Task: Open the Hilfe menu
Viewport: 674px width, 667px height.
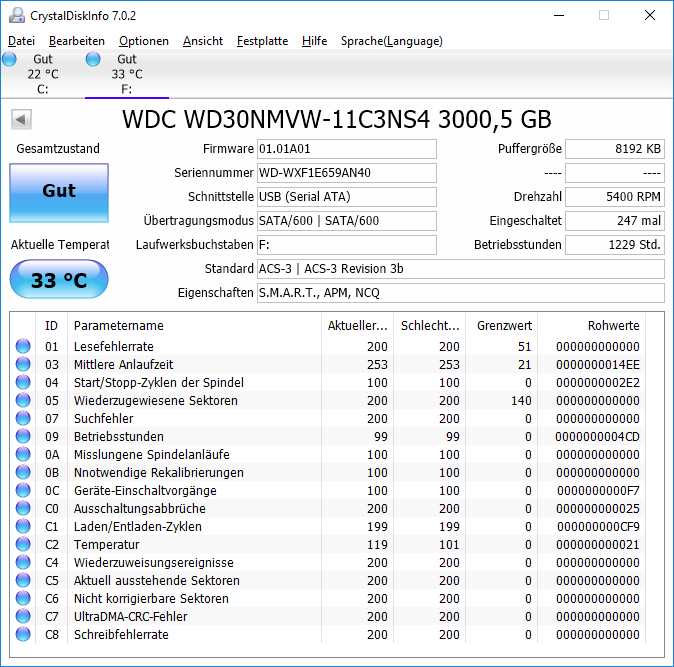Action: tap(314, 41)
